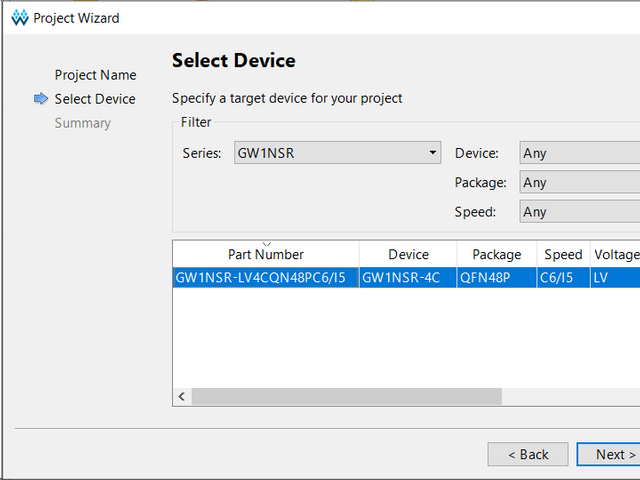Click the blue arrow beside Select Device

click(41, 99)
